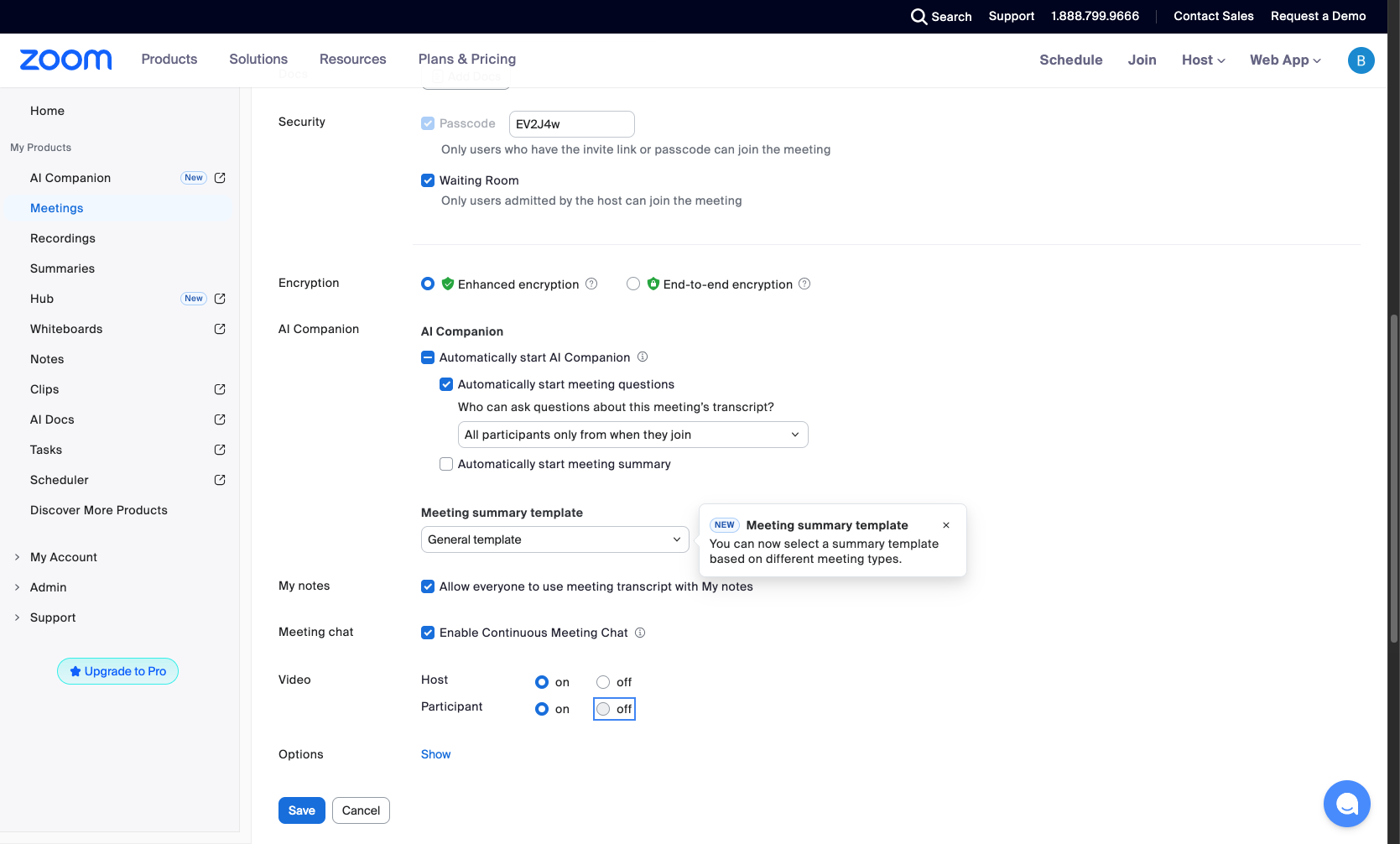Viewport: 1400px width, 844px height.
Task: Set Host video to on
Action: click(x=542, y=682)
